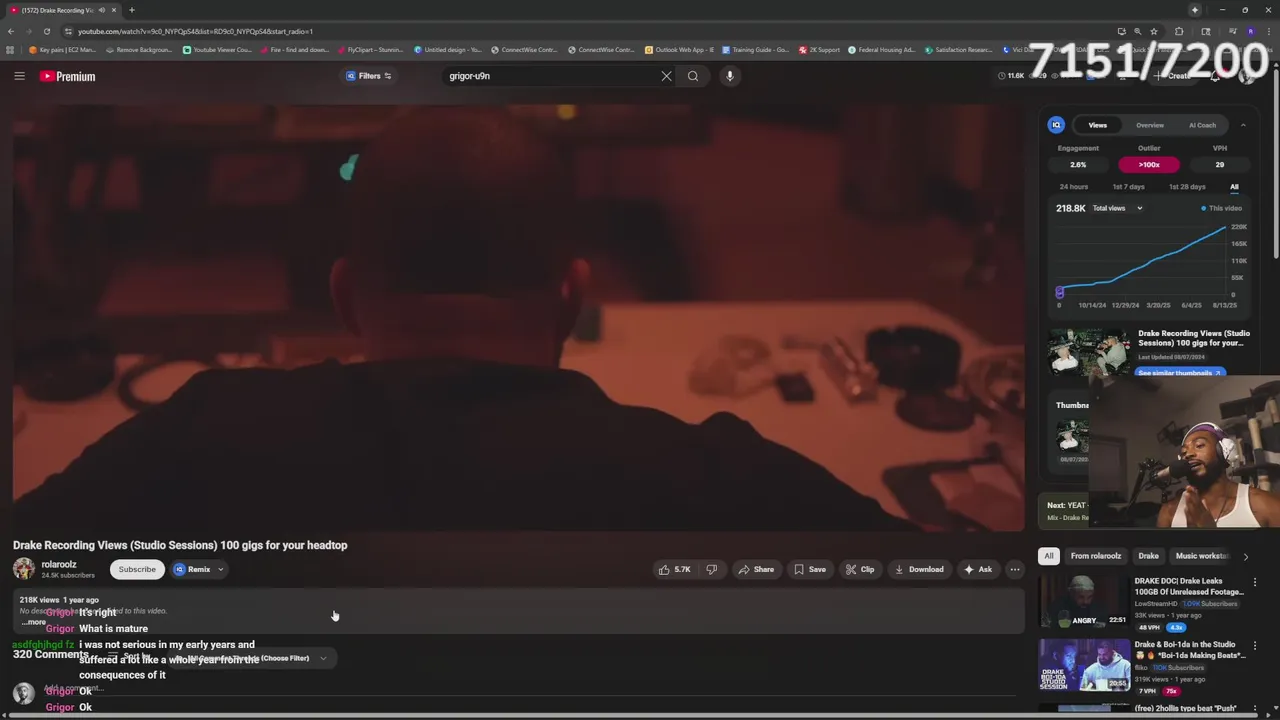Like the video with thumbs up

coord(675,569)
